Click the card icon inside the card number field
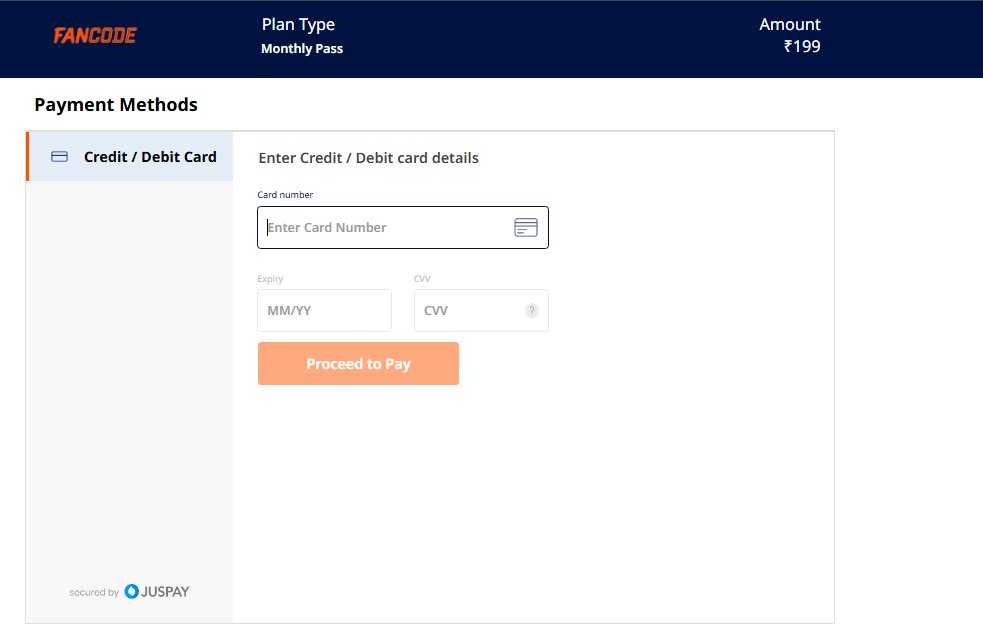Image resolution: width=983 pixels, height=627 pixels. (x=525, y=227)
